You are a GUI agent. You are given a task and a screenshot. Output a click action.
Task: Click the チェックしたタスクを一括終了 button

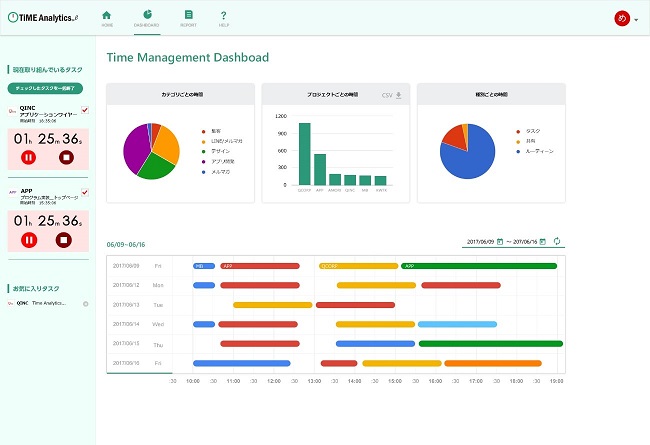click(45, 88)
